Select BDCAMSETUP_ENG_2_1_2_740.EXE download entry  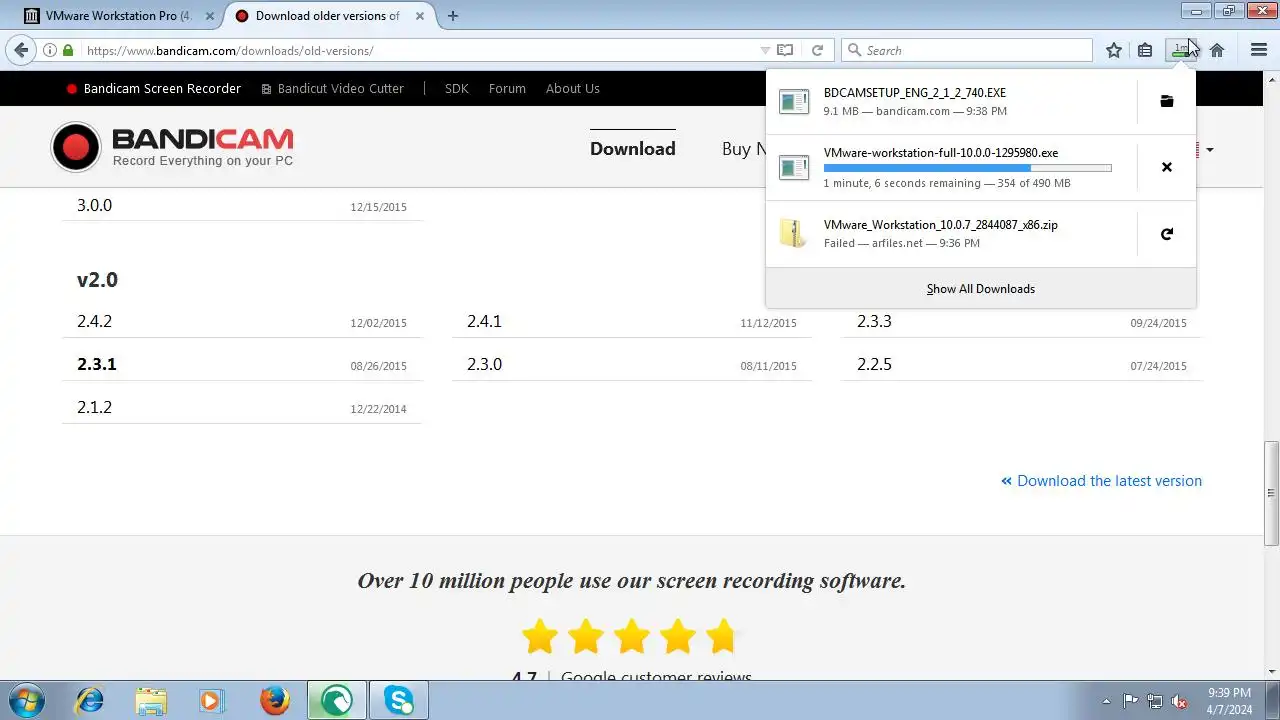click(950, 101)
